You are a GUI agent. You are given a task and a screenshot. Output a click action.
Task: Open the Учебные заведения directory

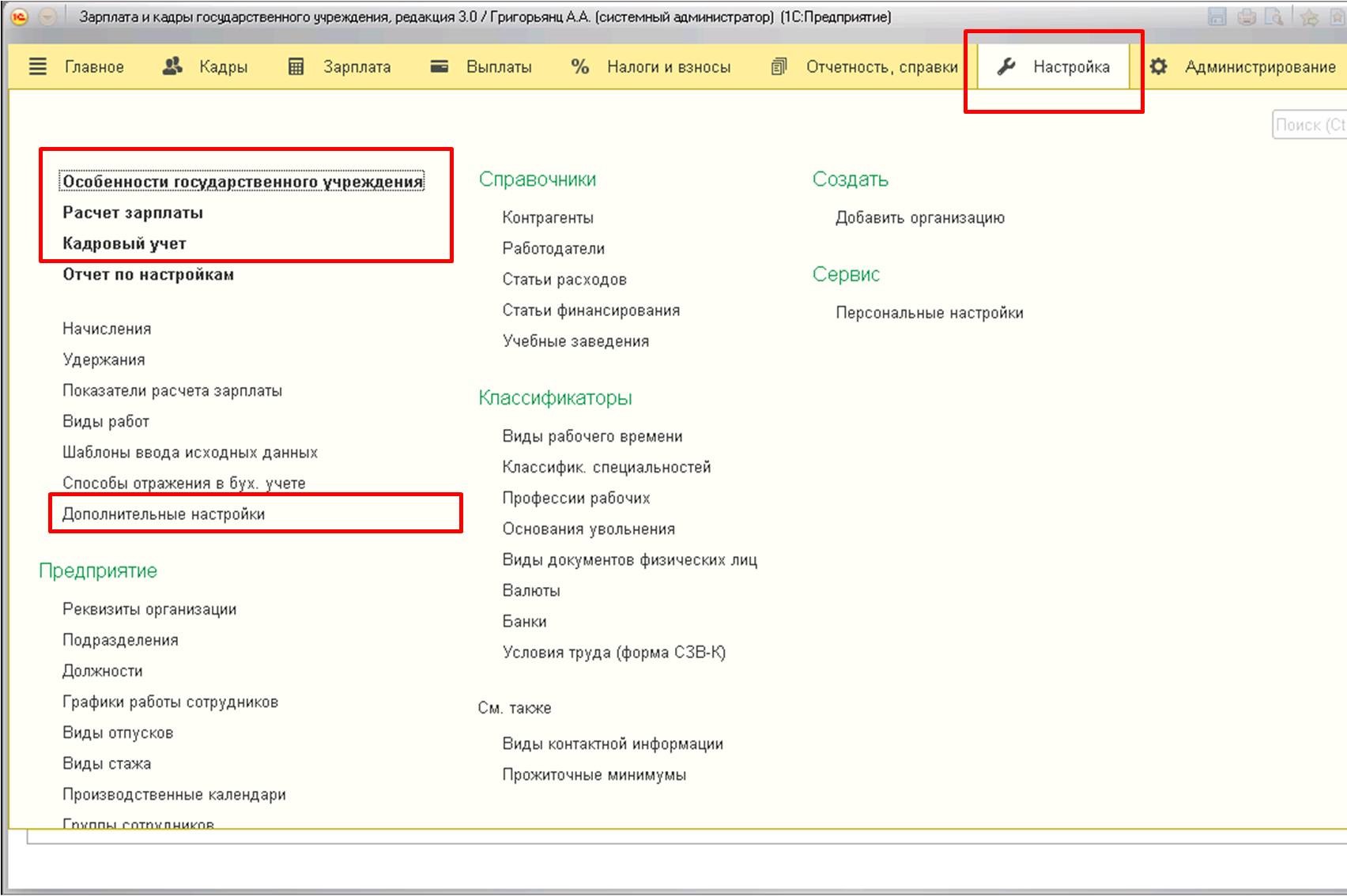575,341
